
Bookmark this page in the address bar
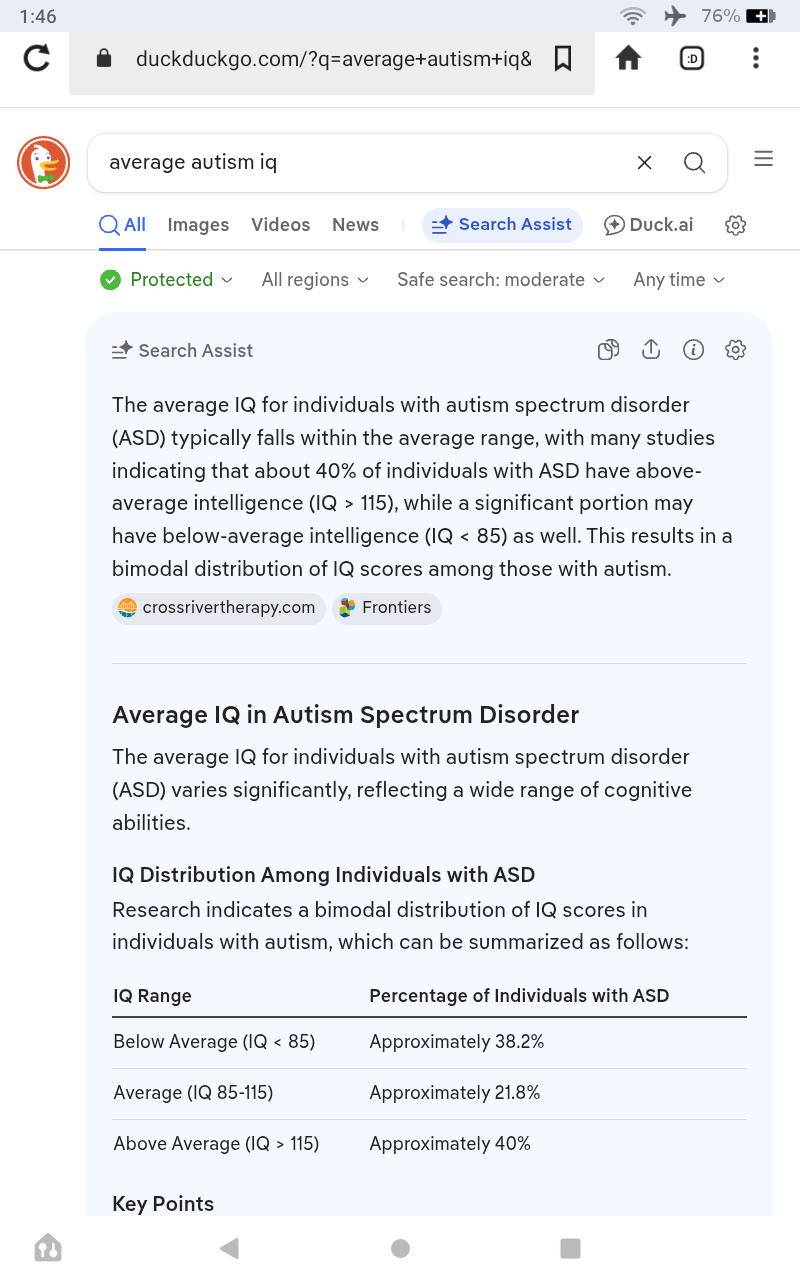[563, 59]
